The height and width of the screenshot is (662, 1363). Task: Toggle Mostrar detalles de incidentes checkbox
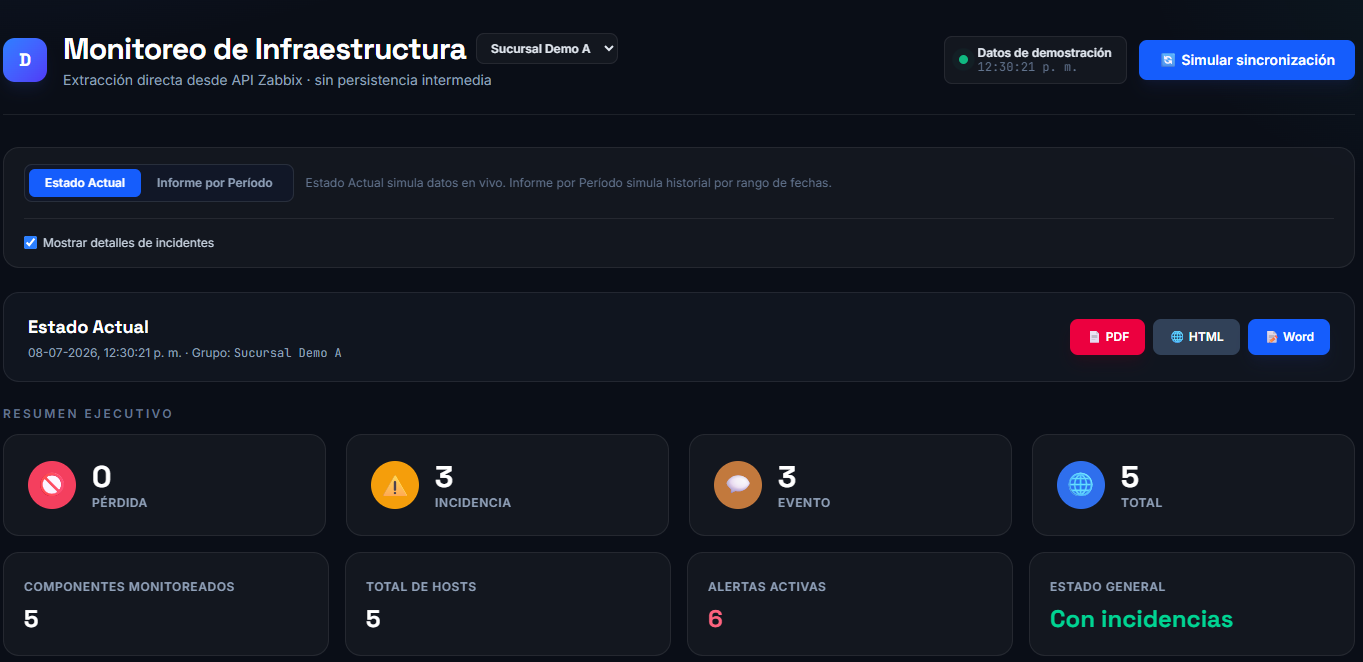(30, 243)
